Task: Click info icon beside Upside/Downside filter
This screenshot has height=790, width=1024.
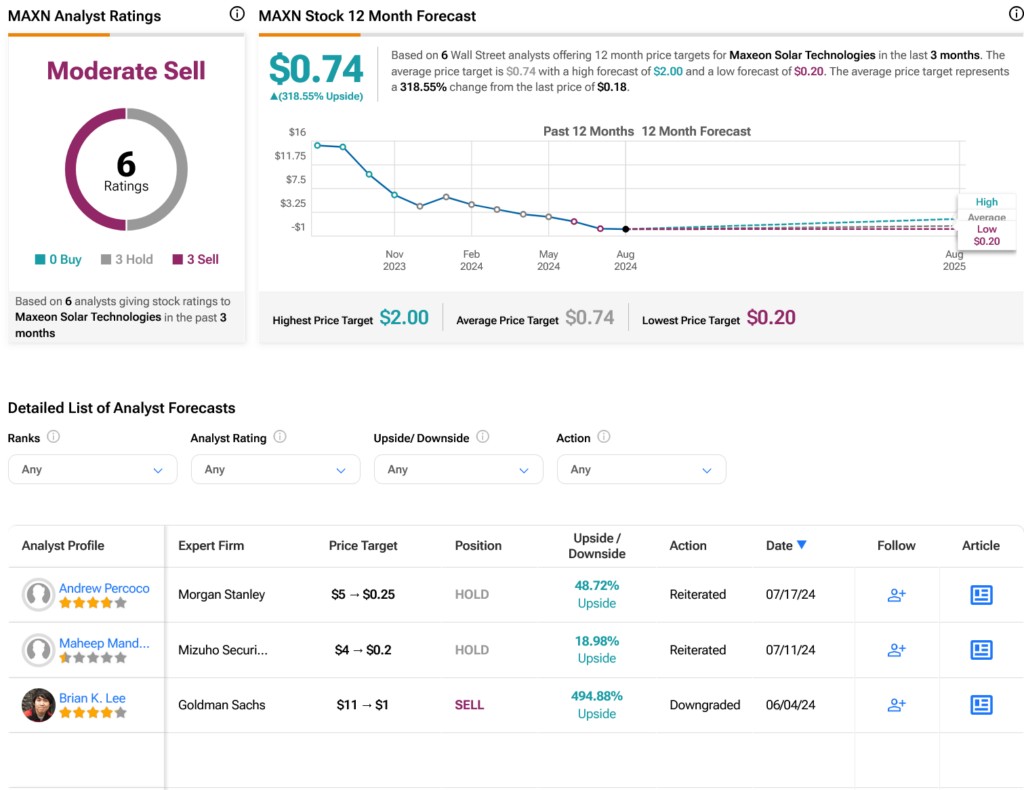Action: pyautogui.click(x=483, y=437)
